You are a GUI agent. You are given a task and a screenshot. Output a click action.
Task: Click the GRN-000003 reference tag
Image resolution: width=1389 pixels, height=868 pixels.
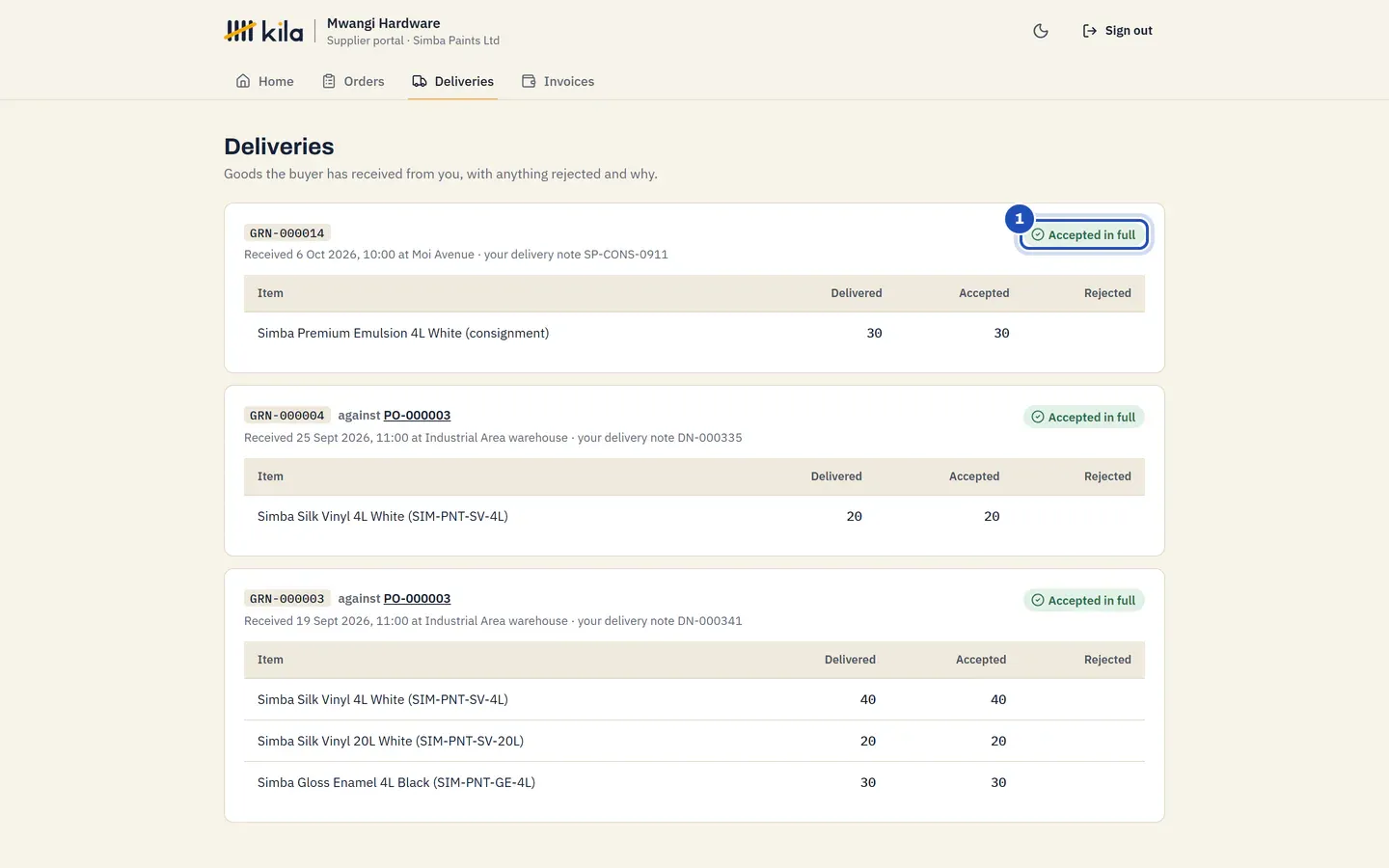[287, 599]
